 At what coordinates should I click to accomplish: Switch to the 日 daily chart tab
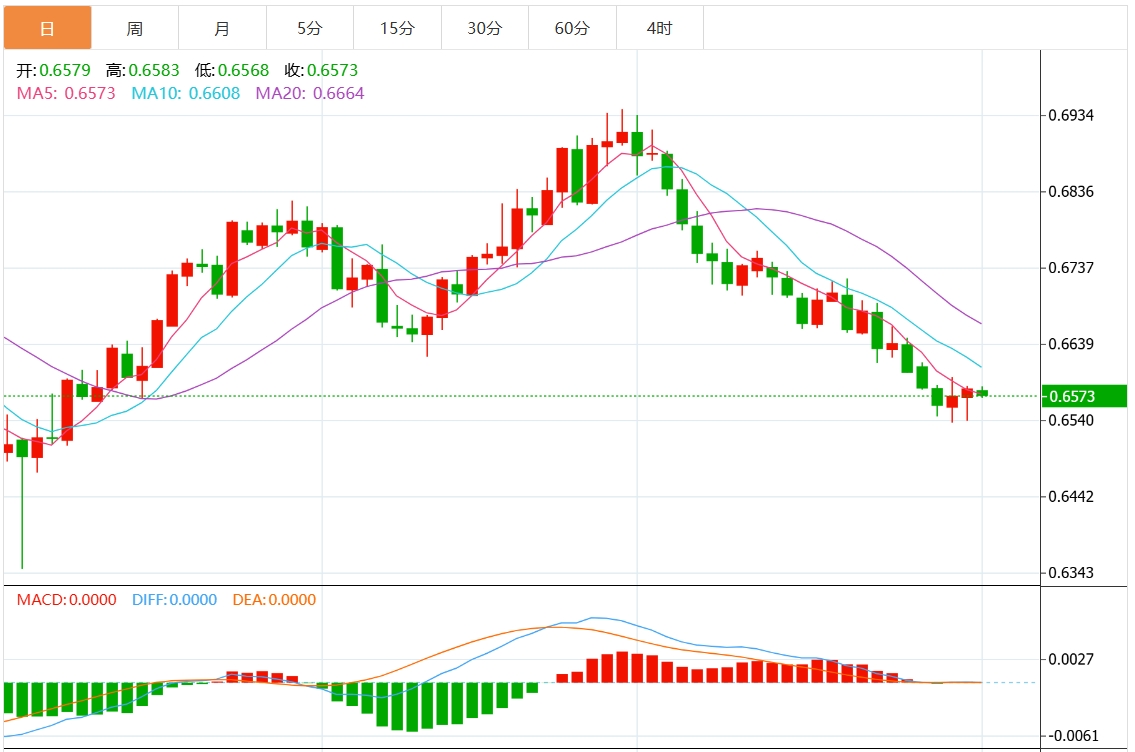pos(47,29)
